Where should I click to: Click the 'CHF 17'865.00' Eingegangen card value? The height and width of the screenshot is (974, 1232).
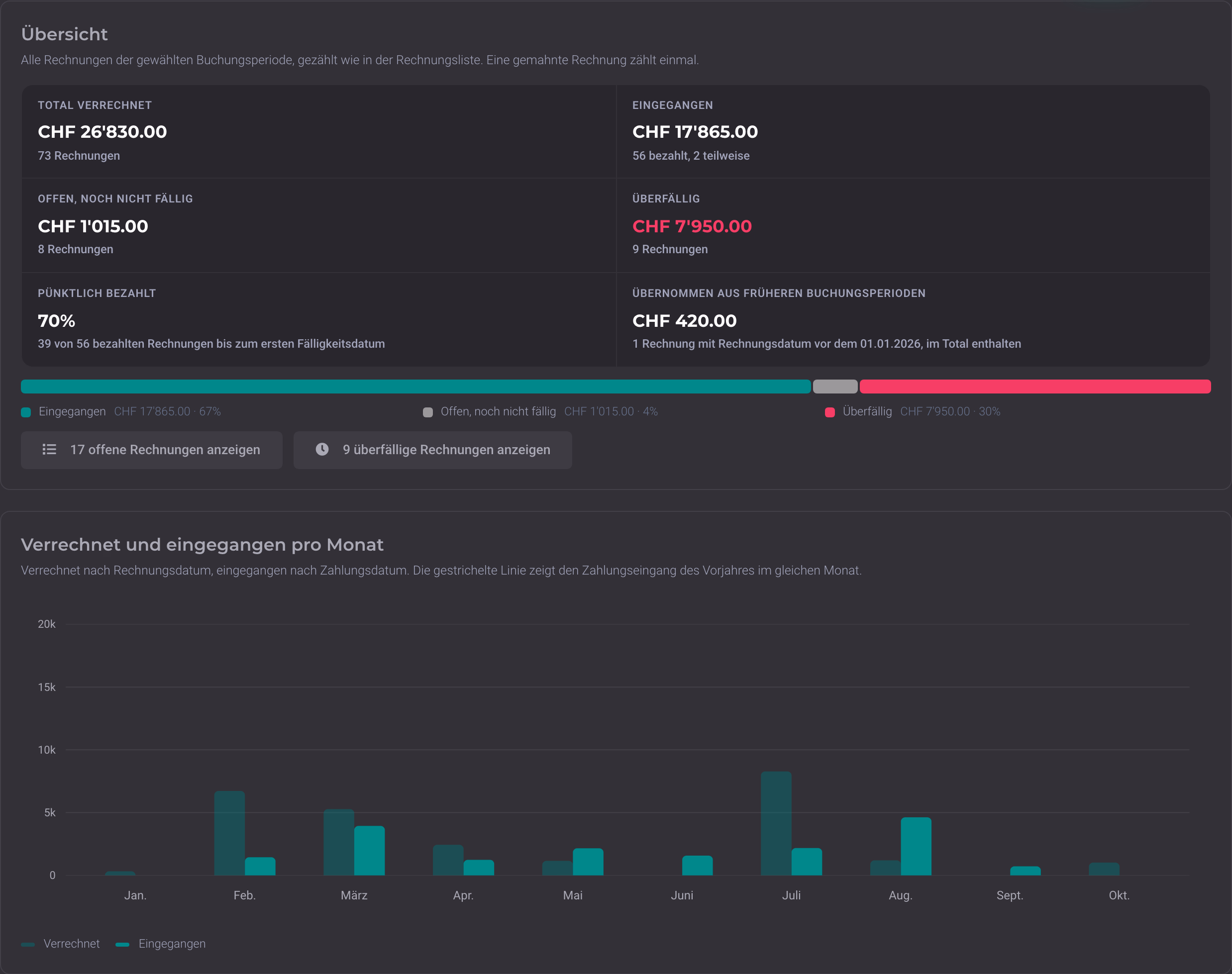(695, 132)
